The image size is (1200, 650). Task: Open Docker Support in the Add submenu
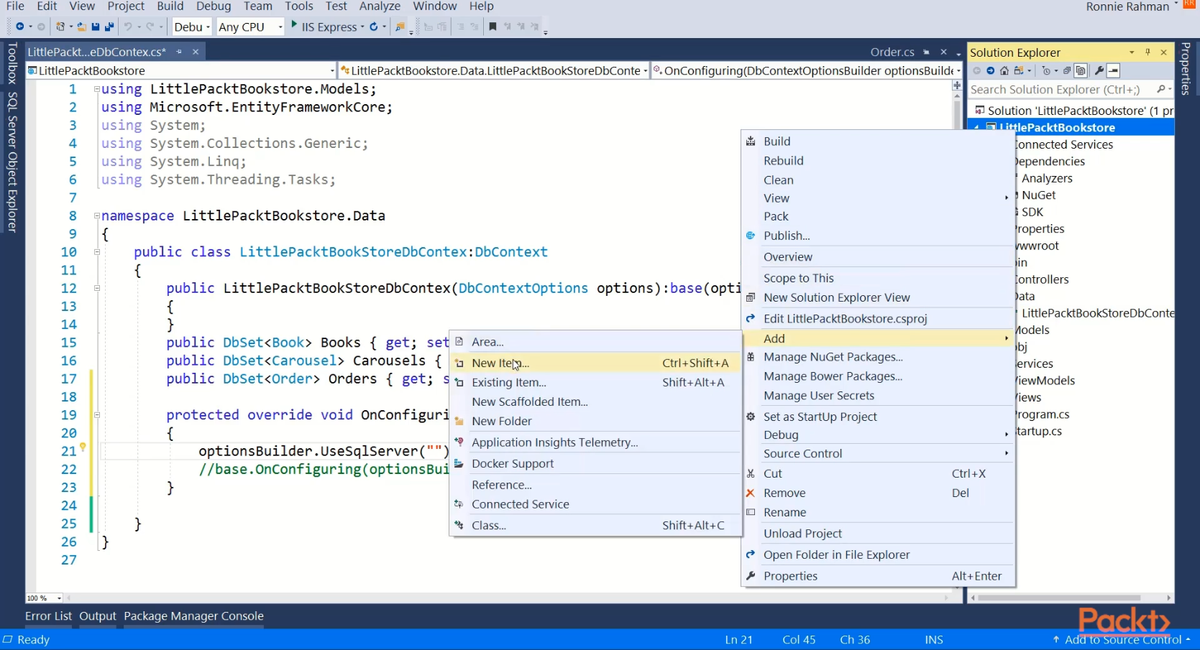594,464
